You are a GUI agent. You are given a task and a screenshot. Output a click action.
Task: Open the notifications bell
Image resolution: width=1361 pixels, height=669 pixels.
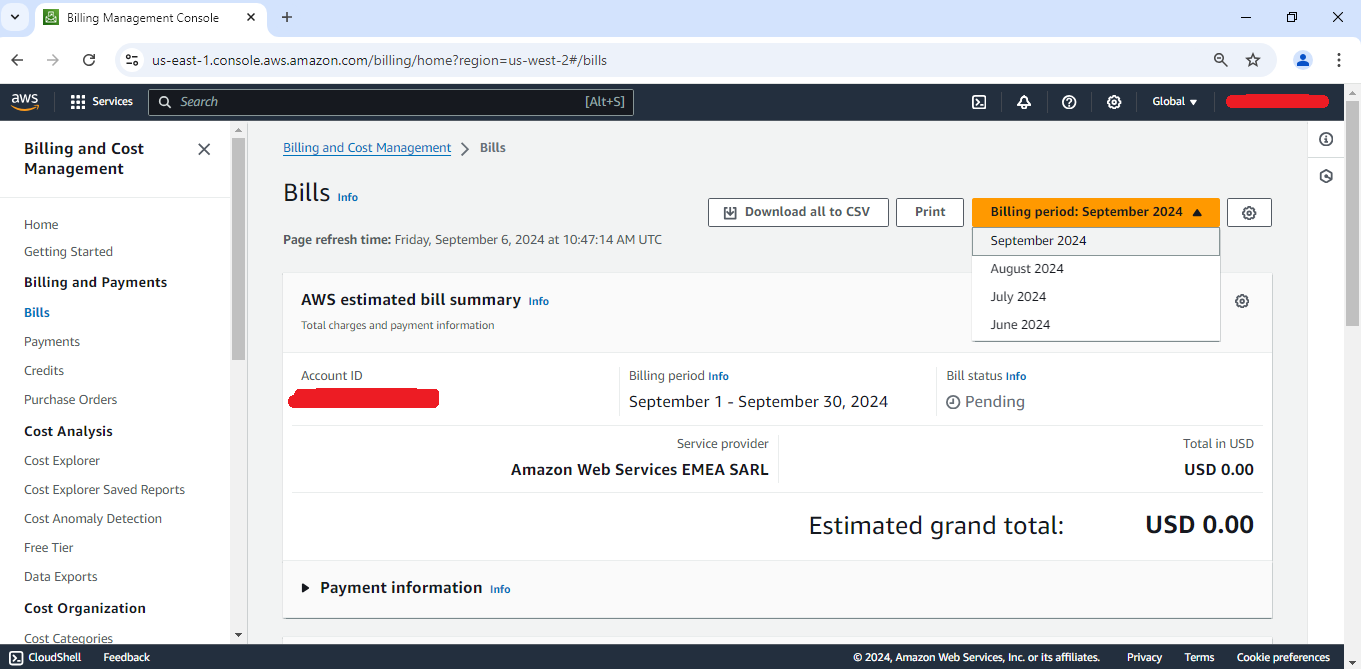click(1024, 102)
